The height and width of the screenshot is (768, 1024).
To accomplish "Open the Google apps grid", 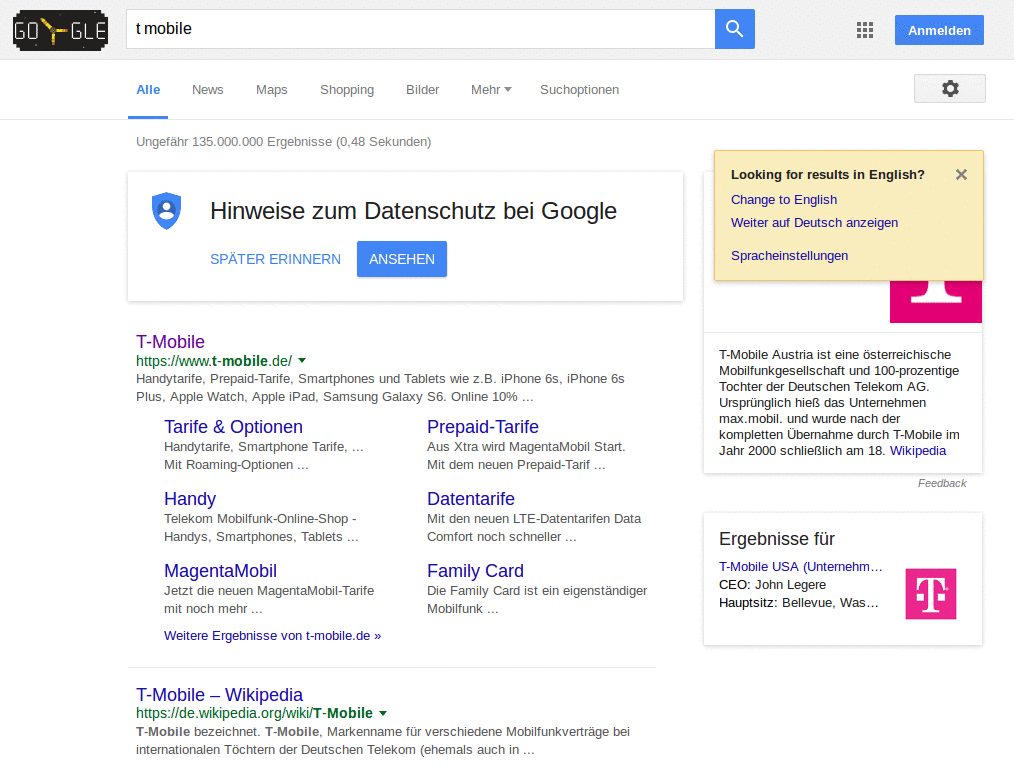I will click(x=865, y=30).
